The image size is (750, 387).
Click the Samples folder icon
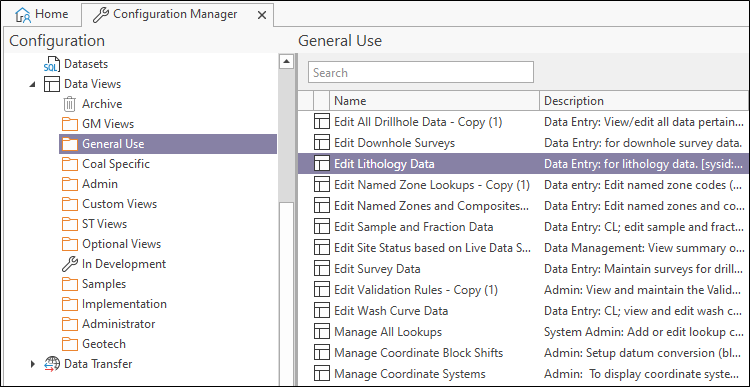click(70, 284)
